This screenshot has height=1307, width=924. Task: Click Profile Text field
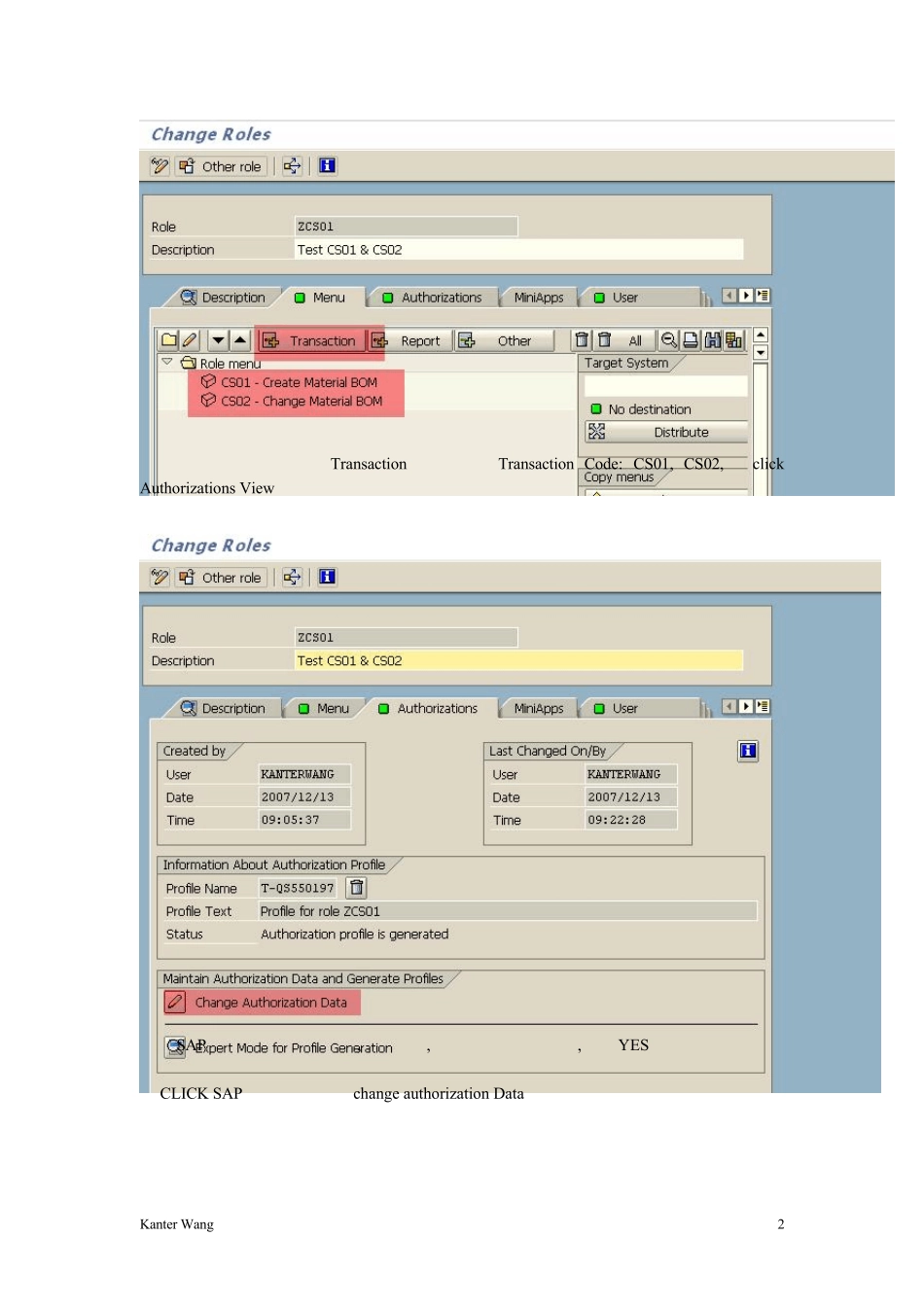[508, 911]
